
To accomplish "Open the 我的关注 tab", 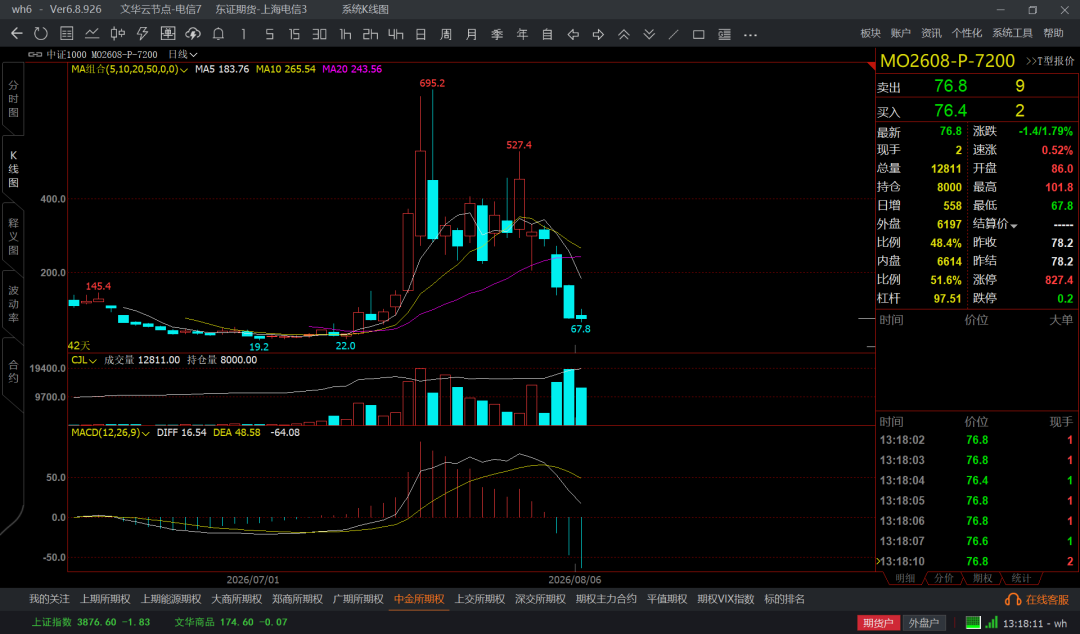I will [x=50, y=600].
